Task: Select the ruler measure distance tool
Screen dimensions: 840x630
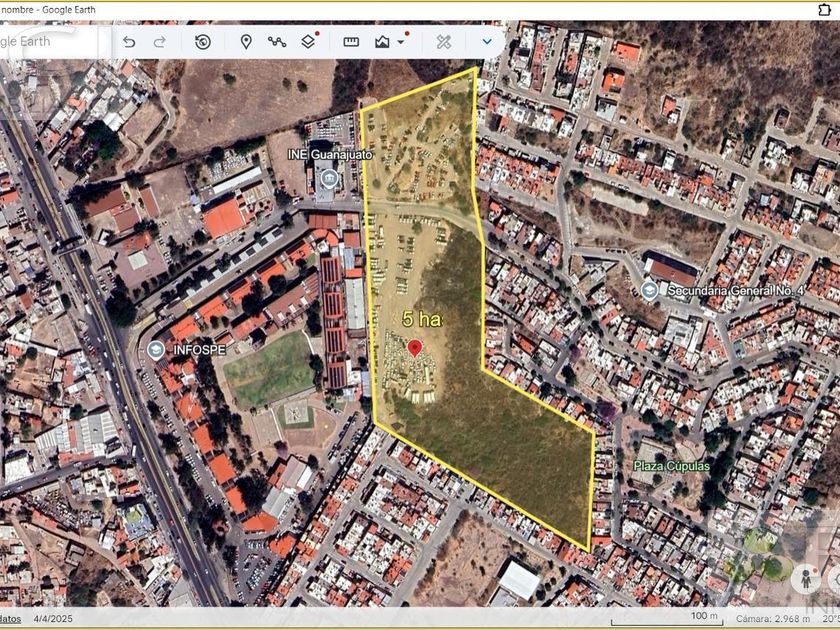Action: pos(351,42)
